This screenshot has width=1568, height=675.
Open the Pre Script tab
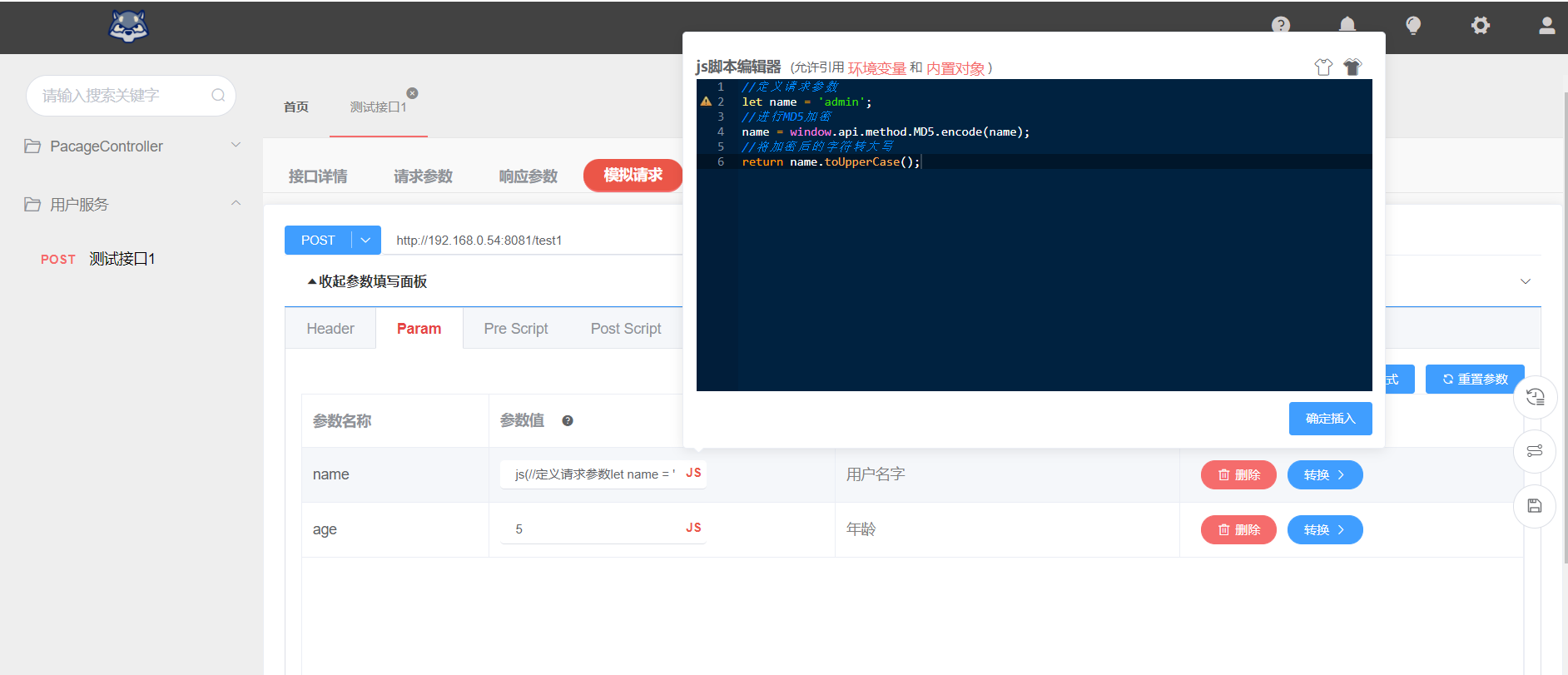516,329
